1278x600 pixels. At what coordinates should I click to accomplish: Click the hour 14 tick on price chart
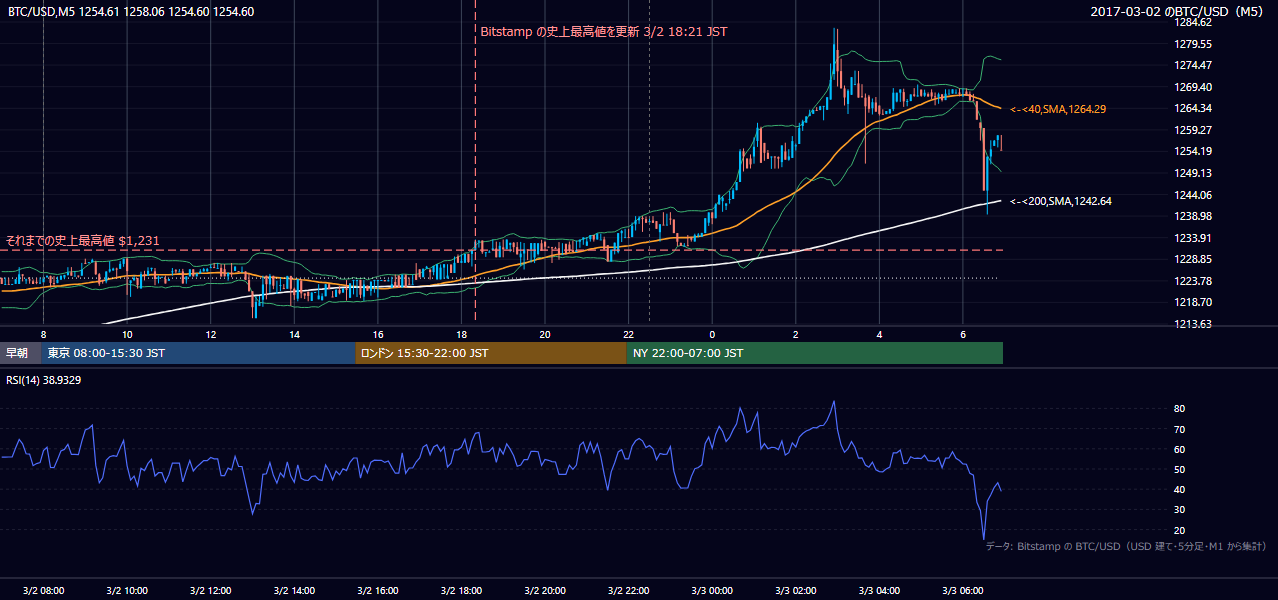[x=295, y=334]
